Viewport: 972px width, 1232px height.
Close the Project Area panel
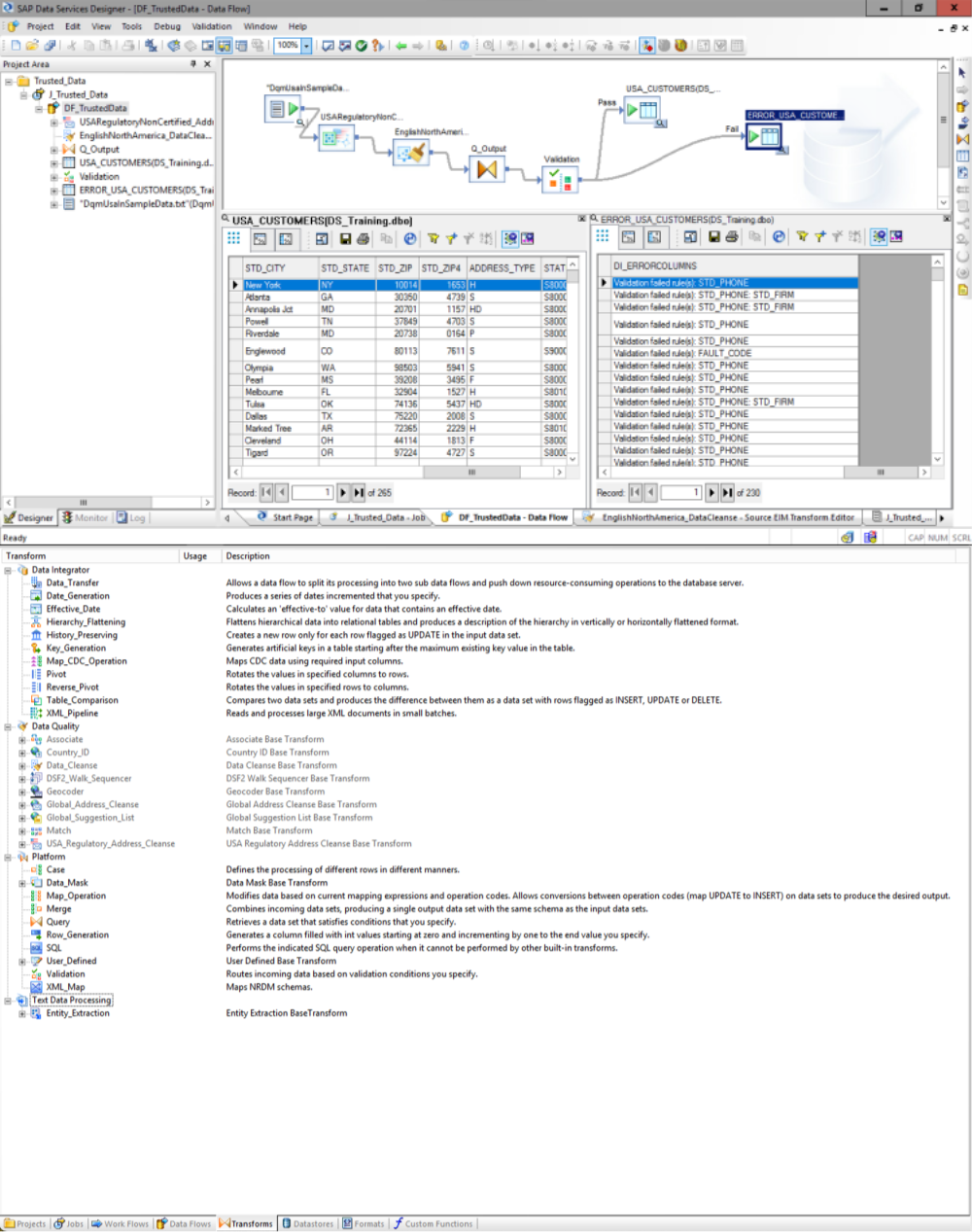point(207,64)
